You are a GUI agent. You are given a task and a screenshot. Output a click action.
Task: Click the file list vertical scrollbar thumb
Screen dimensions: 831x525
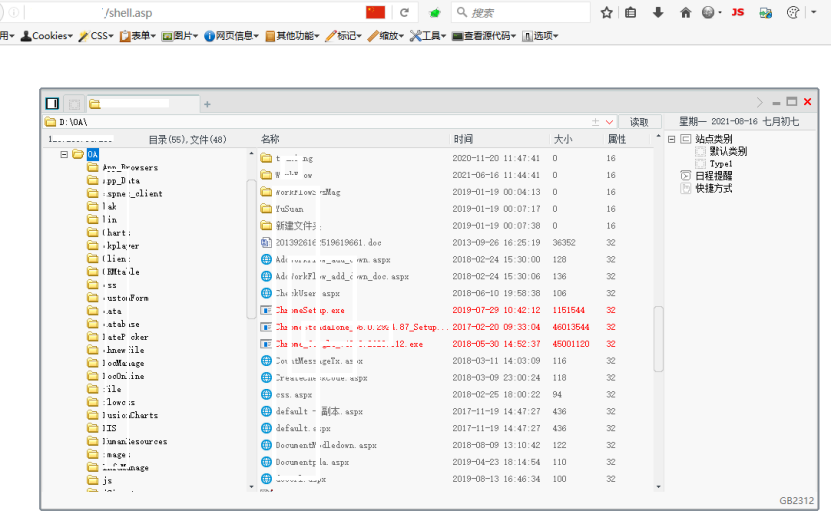point(658,339)
